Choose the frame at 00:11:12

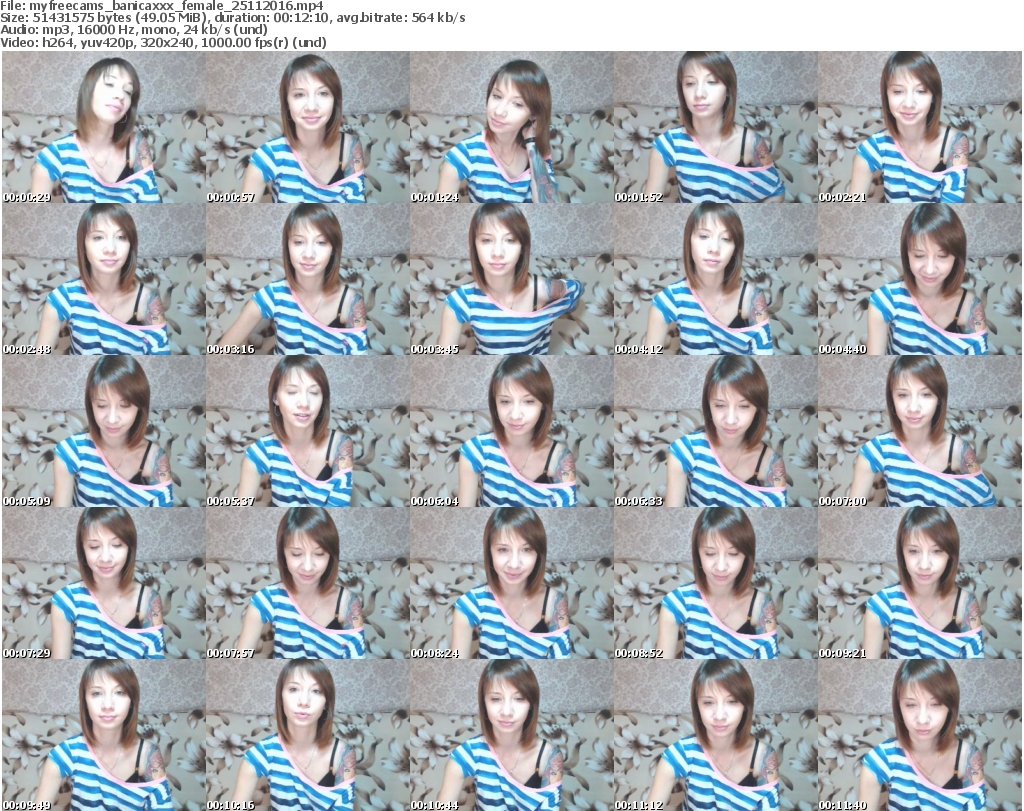pos(716,735)
